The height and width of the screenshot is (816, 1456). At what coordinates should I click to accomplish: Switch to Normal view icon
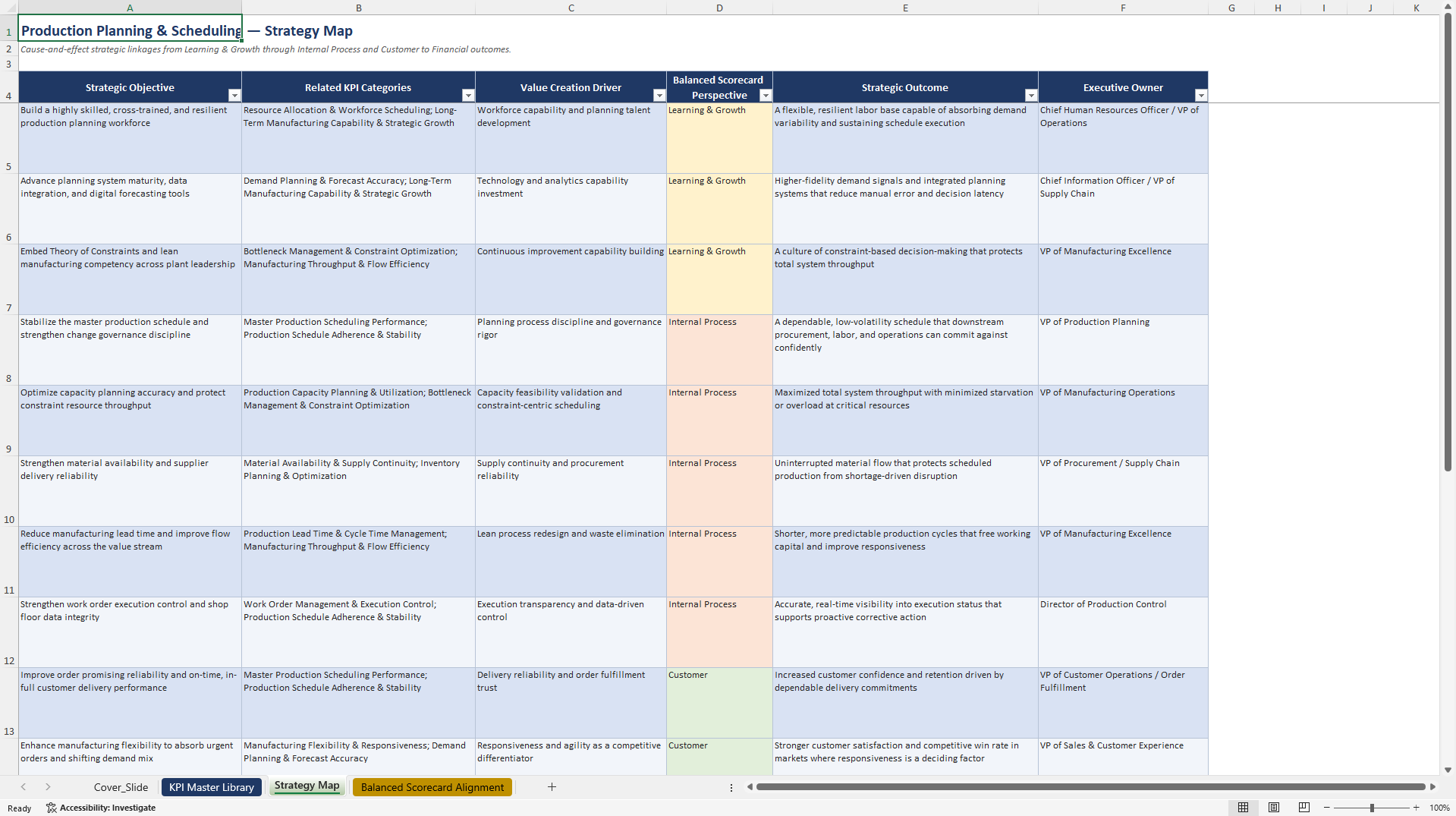pyautogui.click(x=1243, y=808)
